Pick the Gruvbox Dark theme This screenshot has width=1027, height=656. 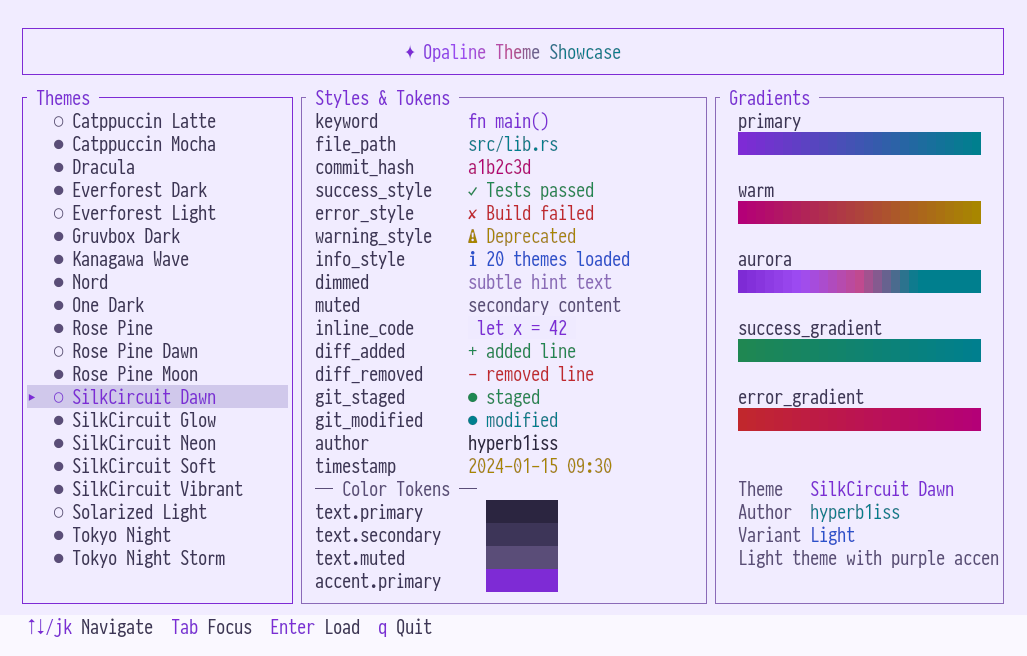pos(157,236)
